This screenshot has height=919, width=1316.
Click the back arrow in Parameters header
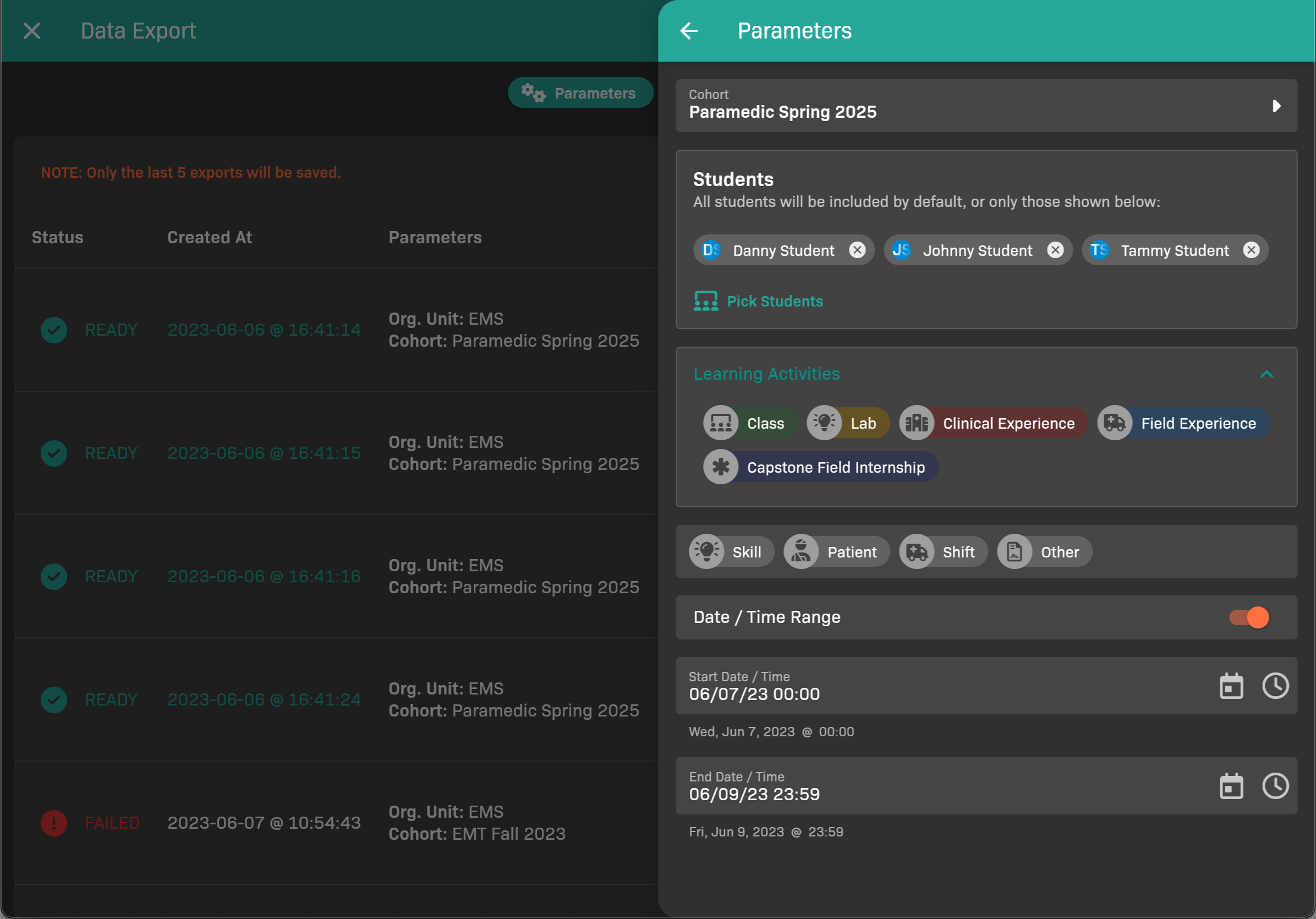point(689,30)
